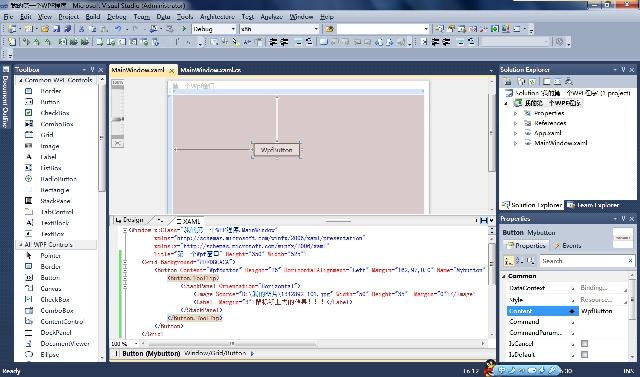Switch to the Events tab in Properties
The image size is (640, 377).
pyautogui.click(x=567, y=246)
